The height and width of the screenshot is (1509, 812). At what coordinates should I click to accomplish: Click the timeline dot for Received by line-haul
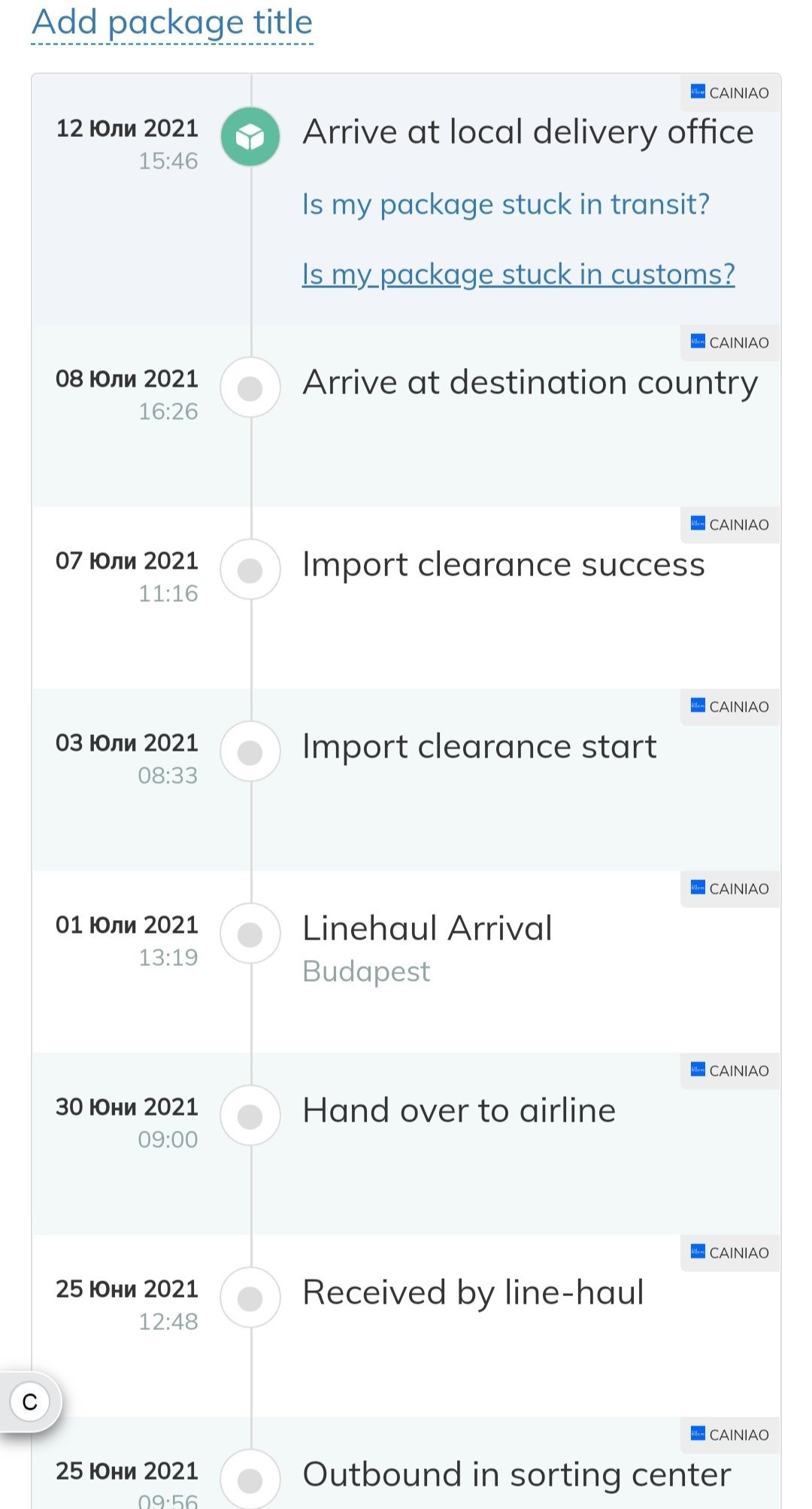(x=250, y=1298)
